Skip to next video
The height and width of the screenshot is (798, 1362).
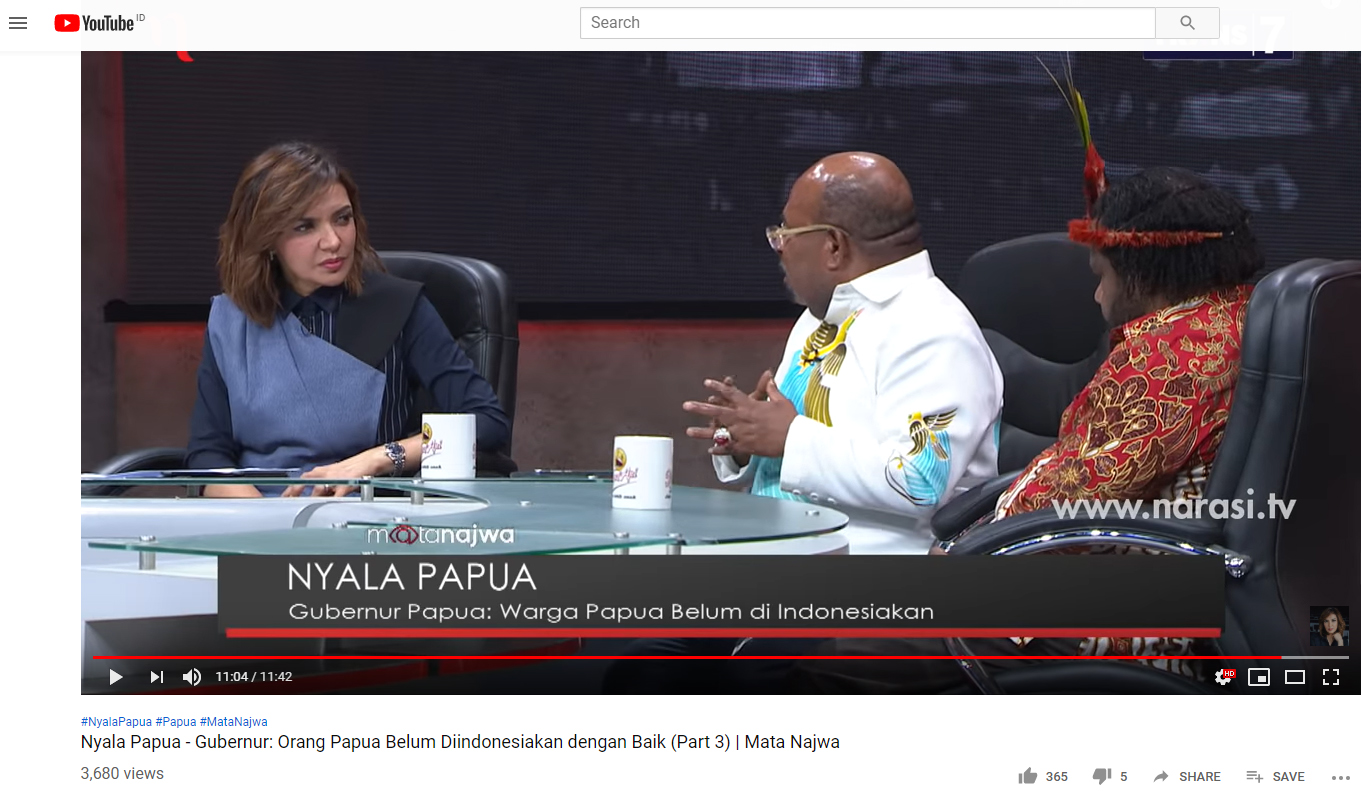[x=157, y=677]
